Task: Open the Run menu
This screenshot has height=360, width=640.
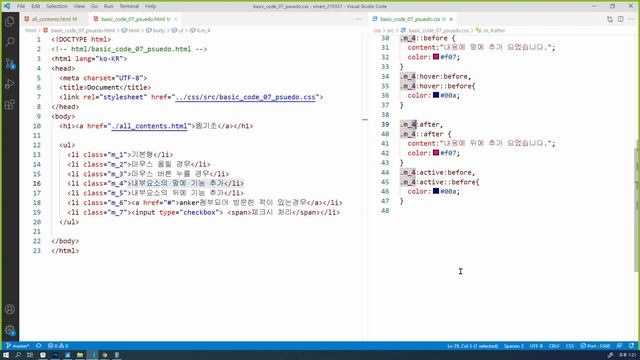Action: 109,6
